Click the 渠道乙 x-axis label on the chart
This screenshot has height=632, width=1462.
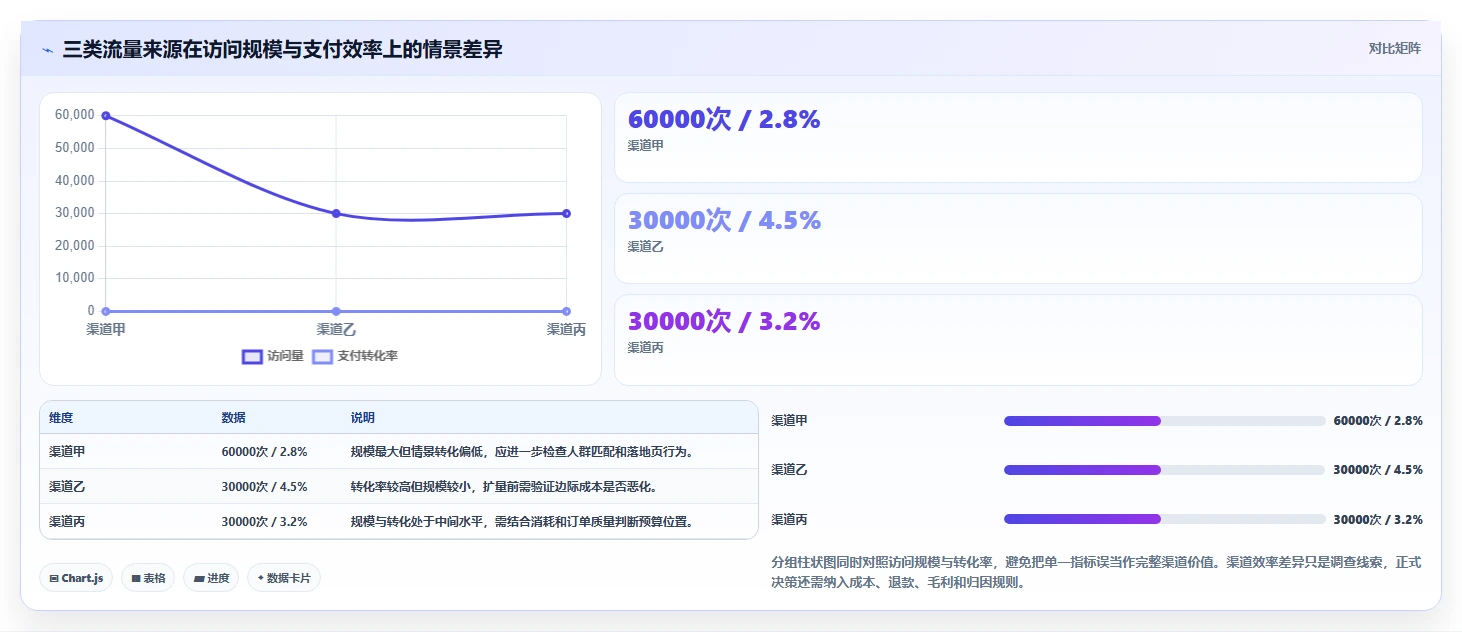336,329
